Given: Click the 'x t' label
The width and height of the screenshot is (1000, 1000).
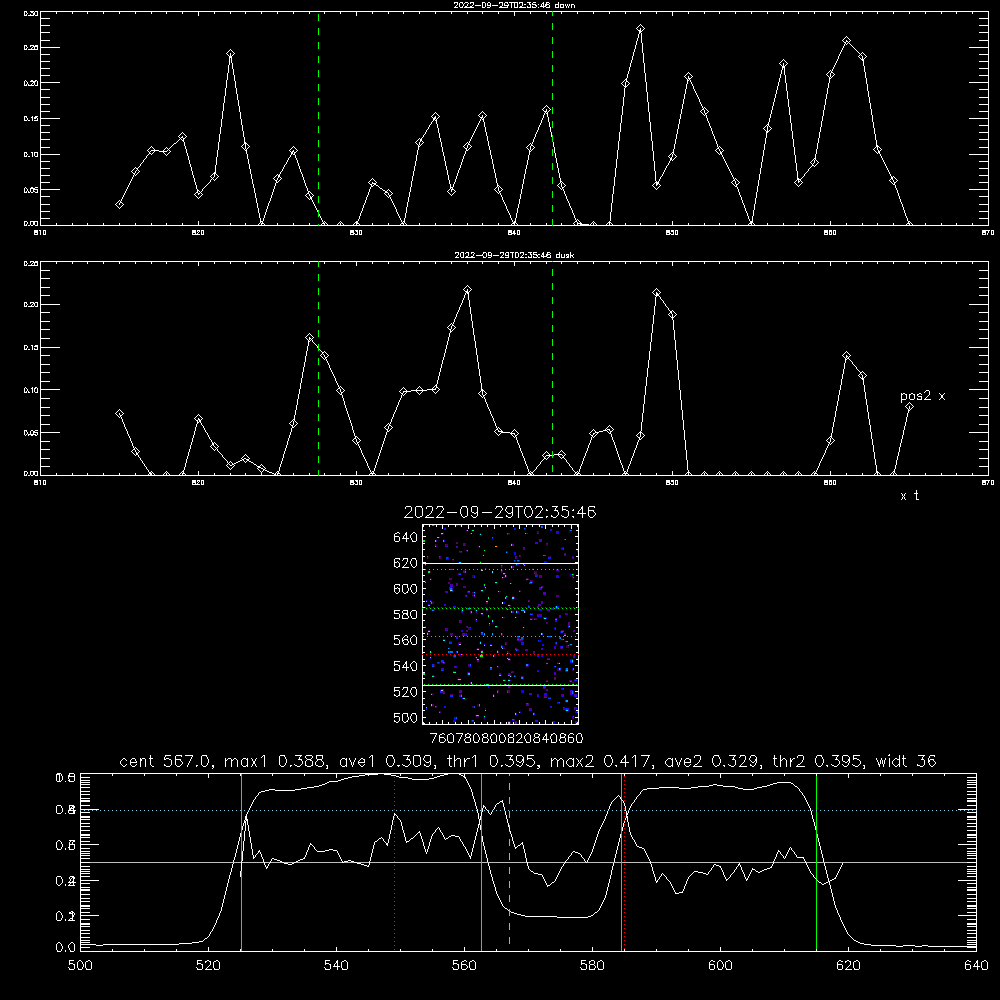Looking at the screenshot, I should click(909, 496).
